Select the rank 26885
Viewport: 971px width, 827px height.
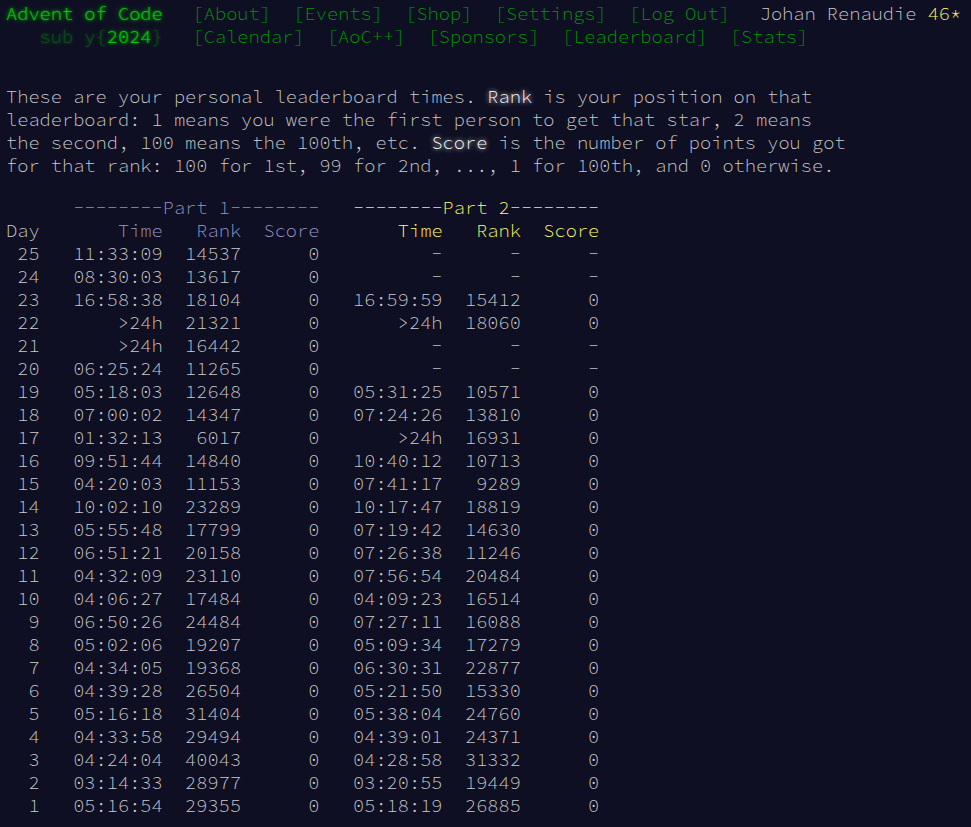[493, 807]
